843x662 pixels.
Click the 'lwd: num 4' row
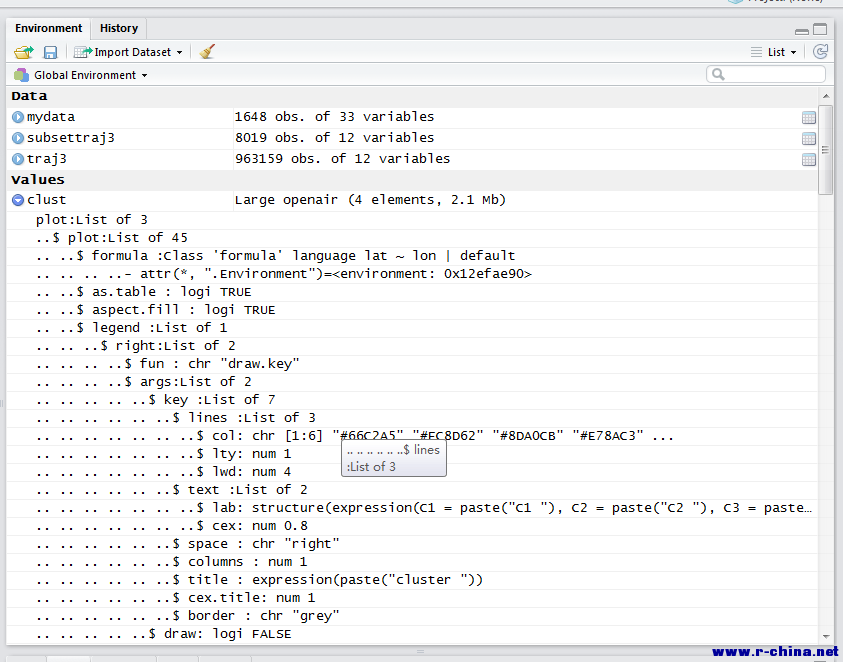point(412,472)
